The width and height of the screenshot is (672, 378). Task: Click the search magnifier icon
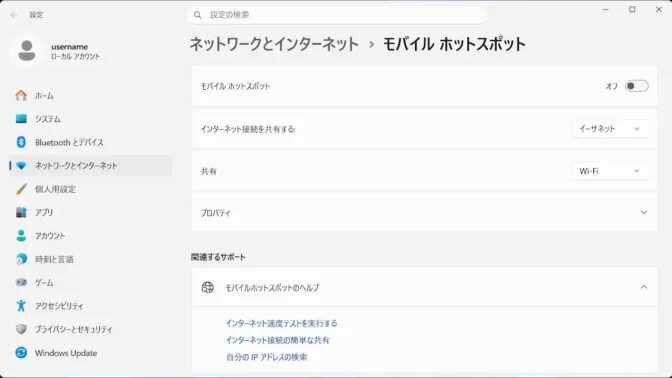(198, 15)
